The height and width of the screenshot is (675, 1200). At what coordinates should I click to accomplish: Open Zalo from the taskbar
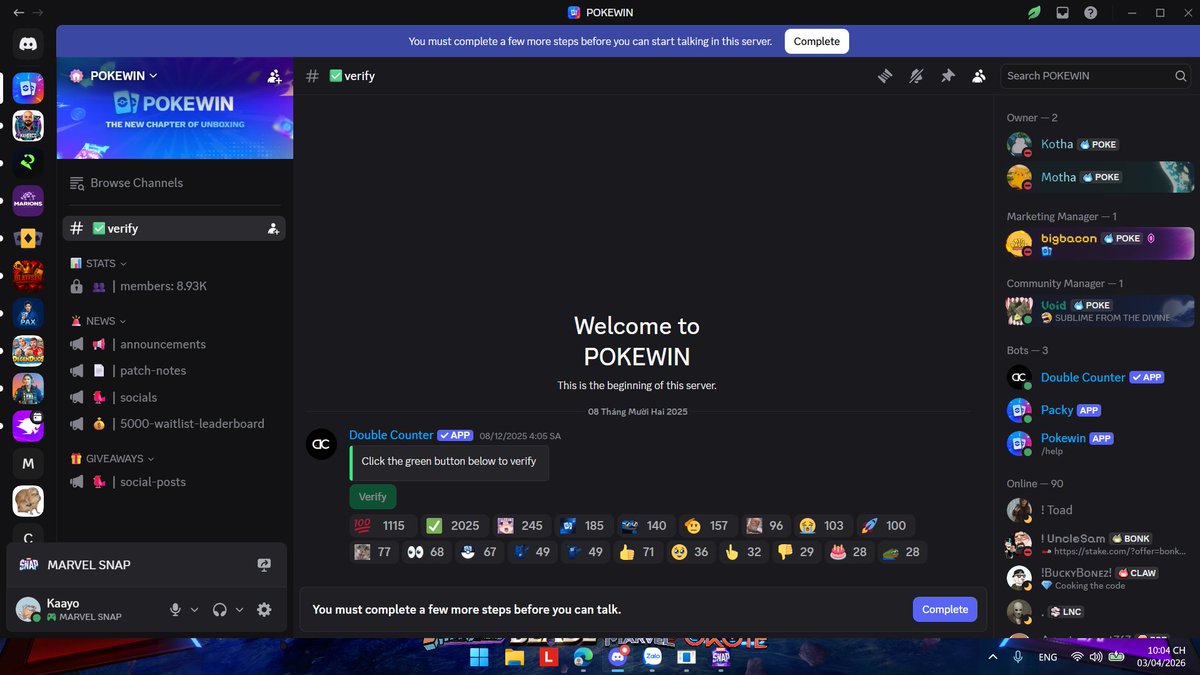click(x=653, y=657)
